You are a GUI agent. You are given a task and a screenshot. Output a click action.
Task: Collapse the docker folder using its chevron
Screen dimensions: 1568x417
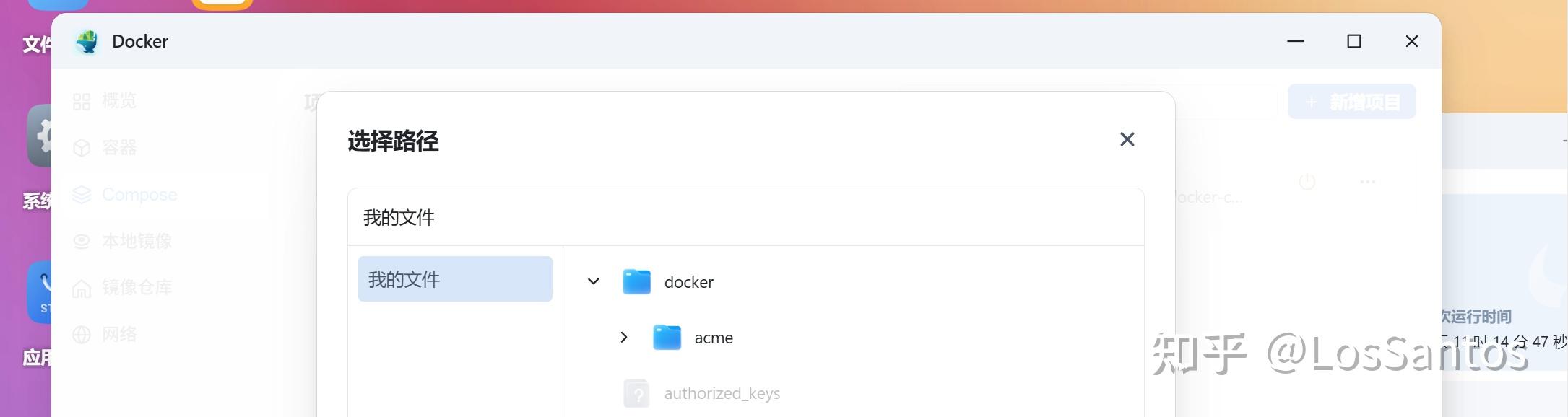593,281
